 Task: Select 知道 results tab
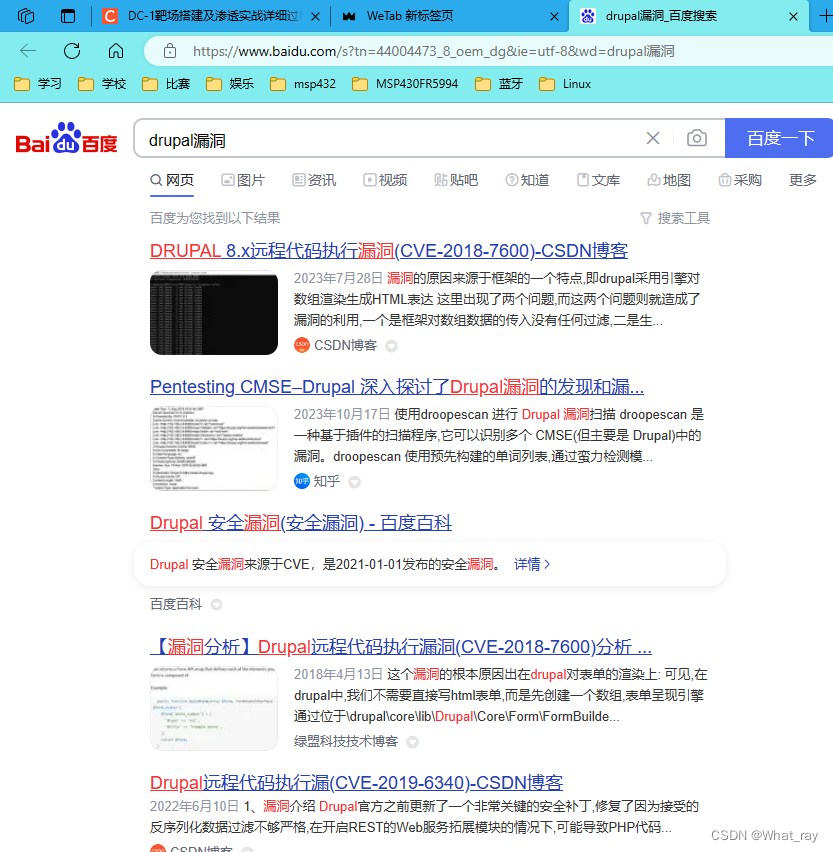[527, 180]
